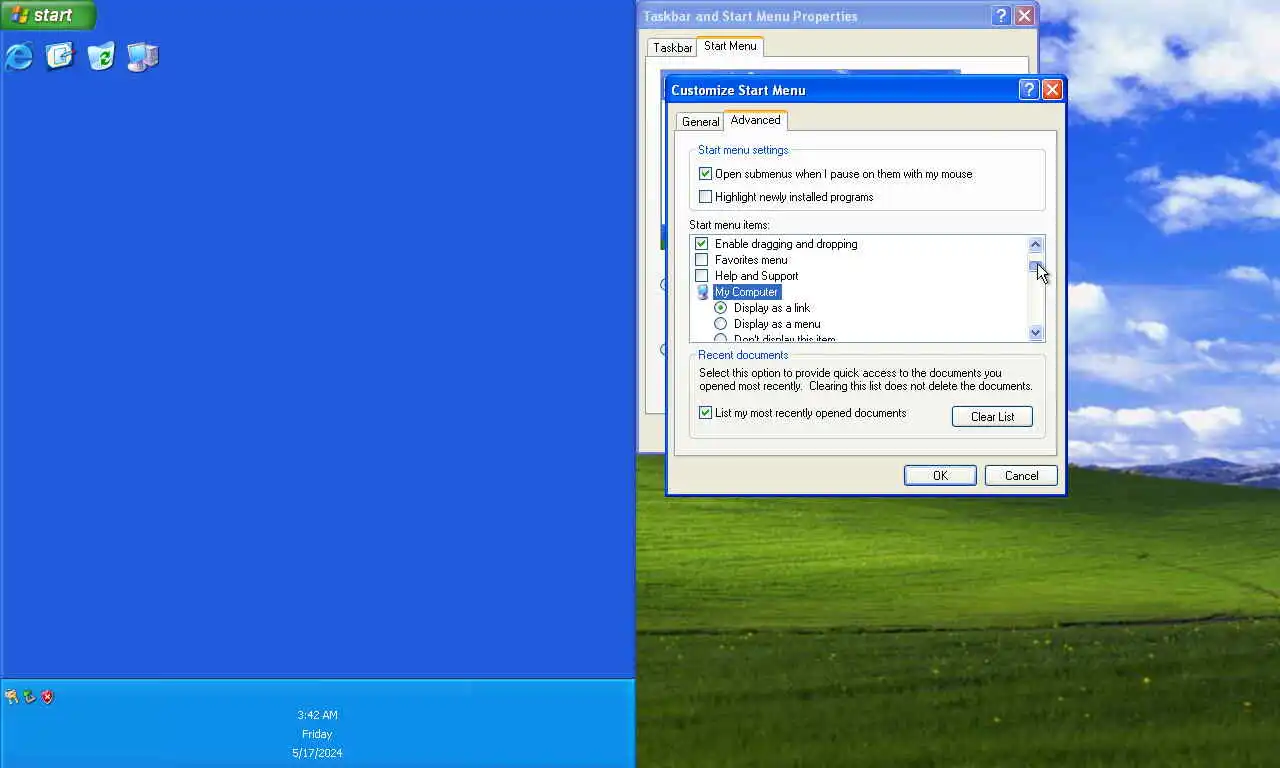
Task: Select Display as a link for My Computer
Action: point(720,307)
